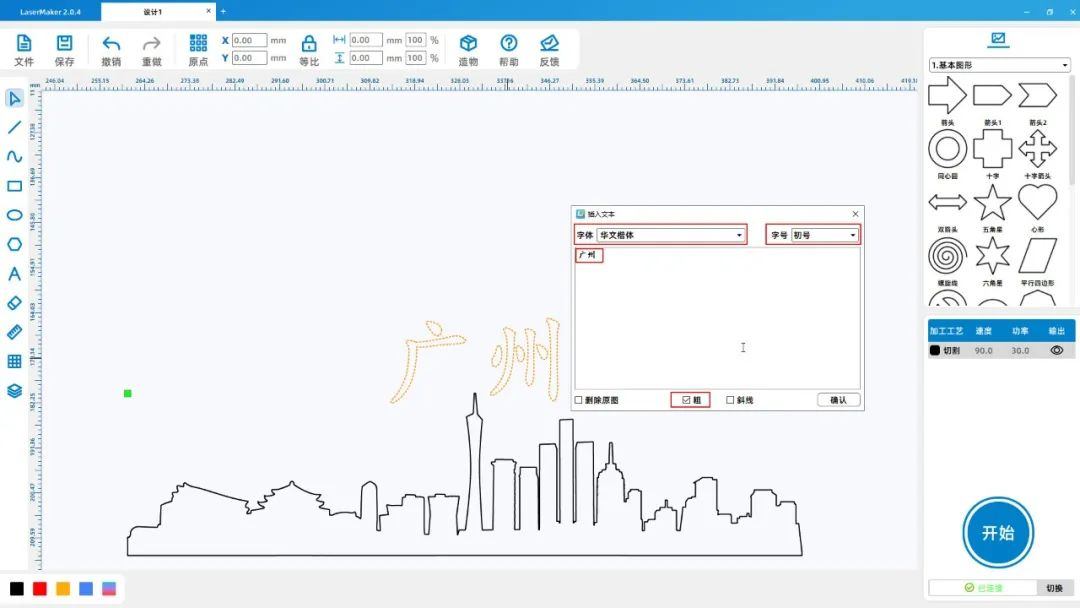This screenshot has width=1080, height=608.
Task: Choose the ellipse drawing tool
Action: click(x=14, y=215)
